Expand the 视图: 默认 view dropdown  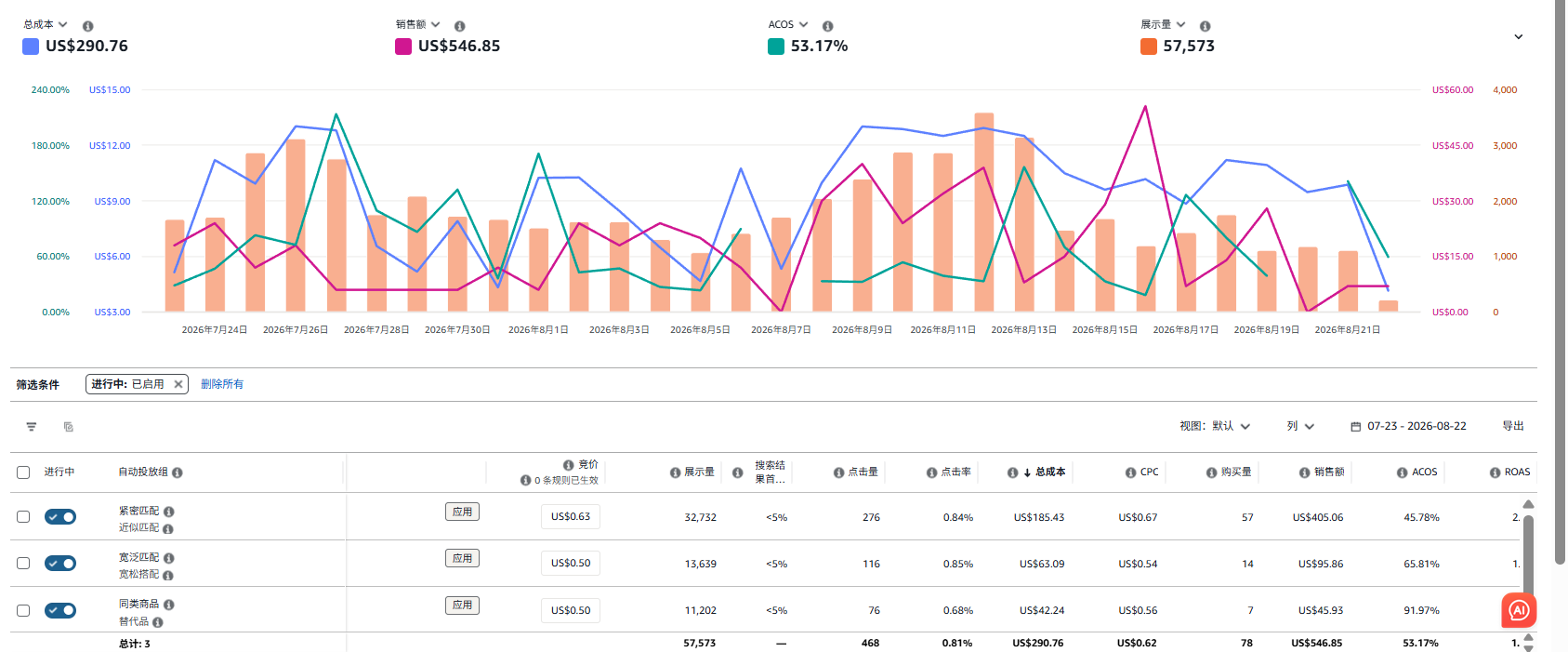(1215, 426)
